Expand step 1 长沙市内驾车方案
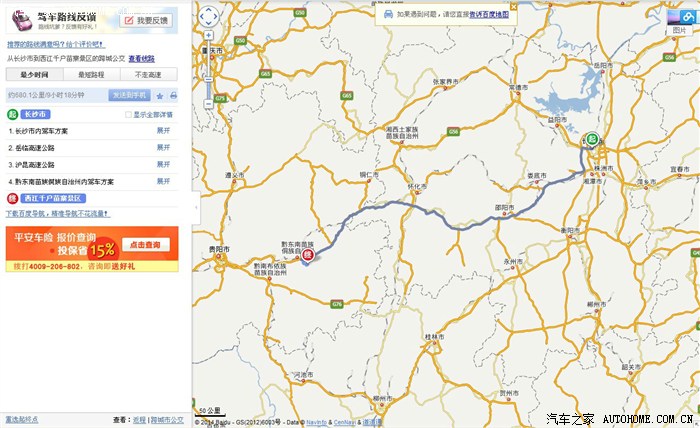This screenshot has height=428, width=700. pos(163,131)
